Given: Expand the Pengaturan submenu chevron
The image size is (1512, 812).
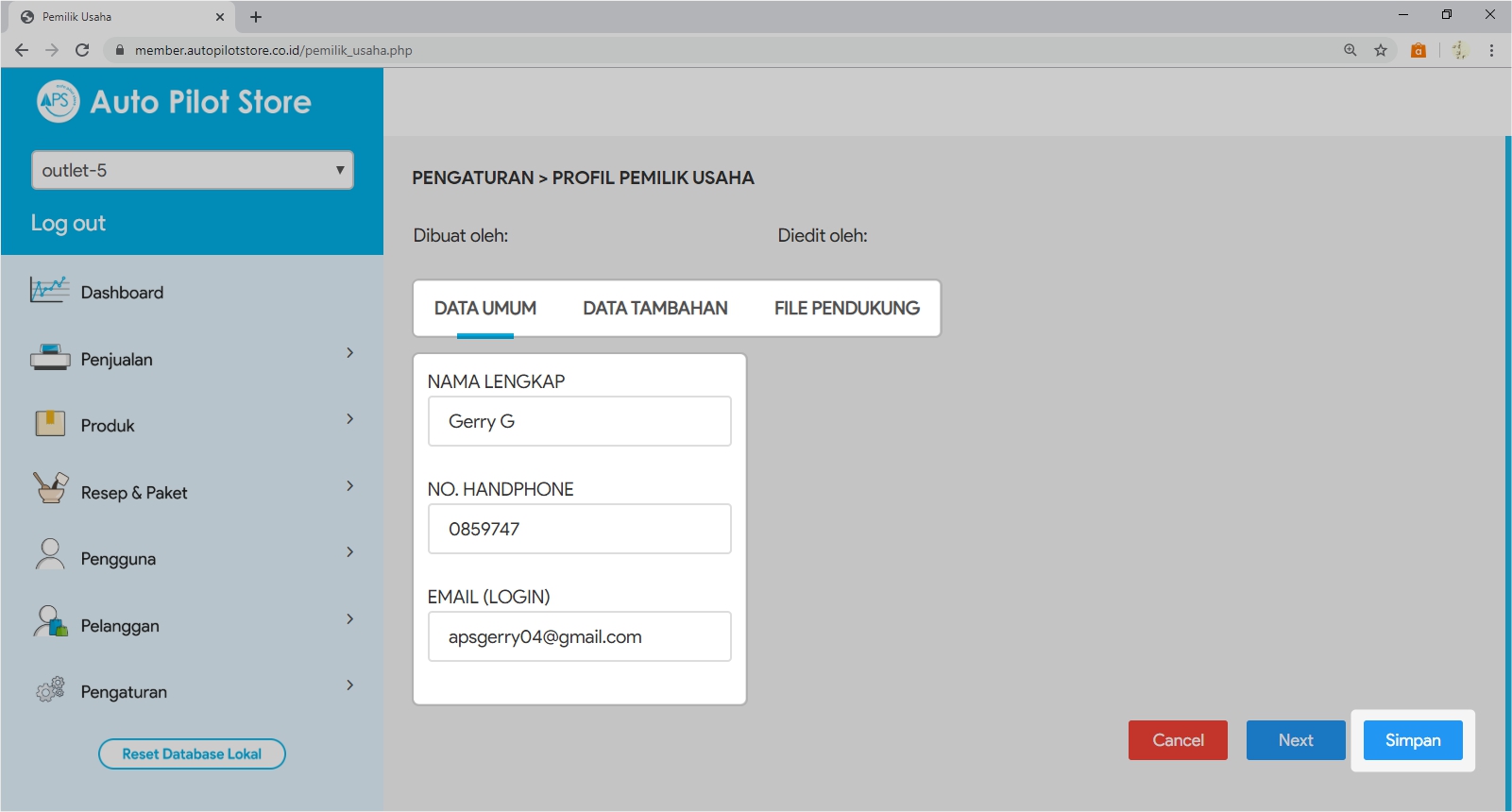Looking at the screenshot, I should tap(349, 685).
